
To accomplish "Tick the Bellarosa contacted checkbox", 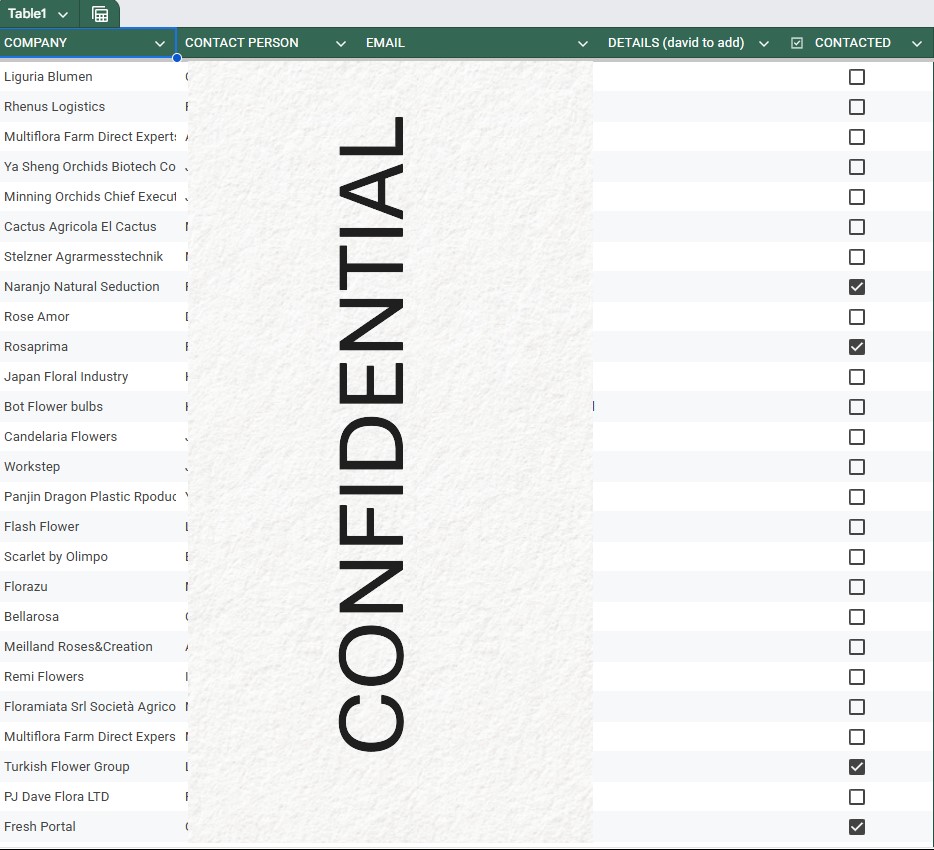I will coord(857,617).
